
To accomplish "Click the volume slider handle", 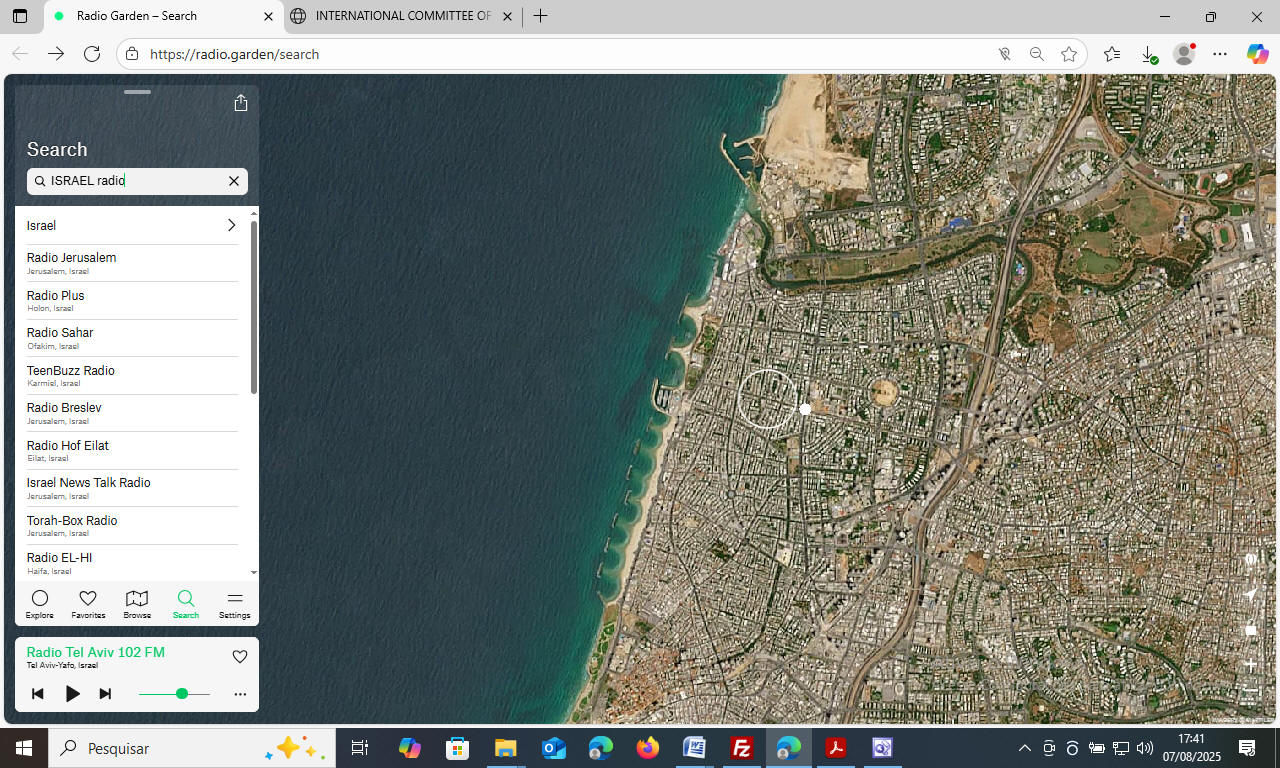I will click(182, 693).
